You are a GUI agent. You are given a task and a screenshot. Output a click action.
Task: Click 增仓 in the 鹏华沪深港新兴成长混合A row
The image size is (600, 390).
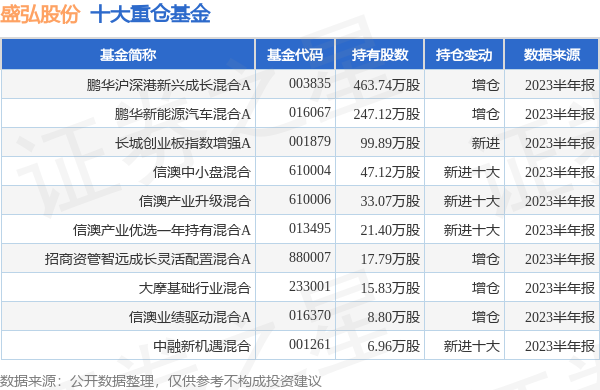(486, 85)
